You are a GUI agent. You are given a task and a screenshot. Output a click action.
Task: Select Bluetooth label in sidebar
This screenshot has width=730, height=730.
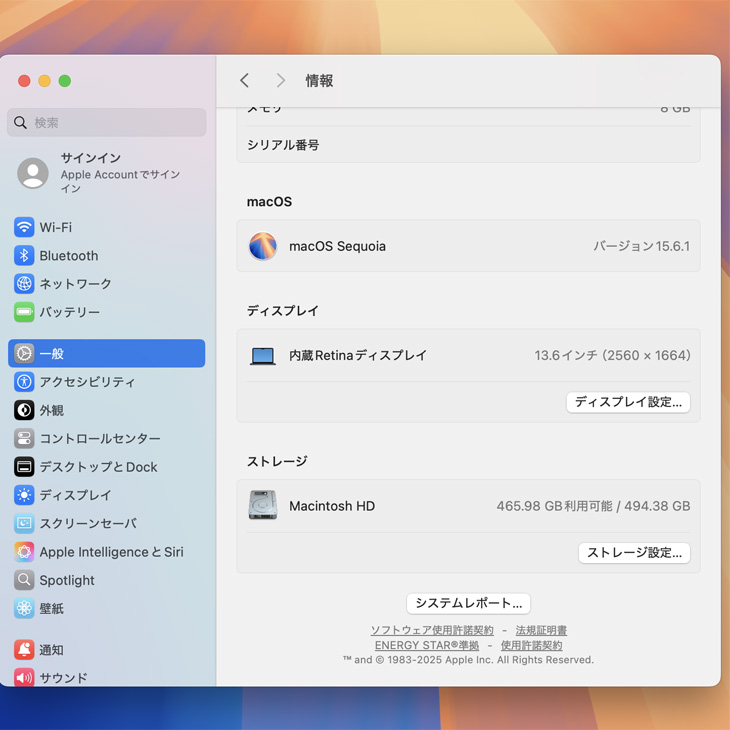point(69,256)
